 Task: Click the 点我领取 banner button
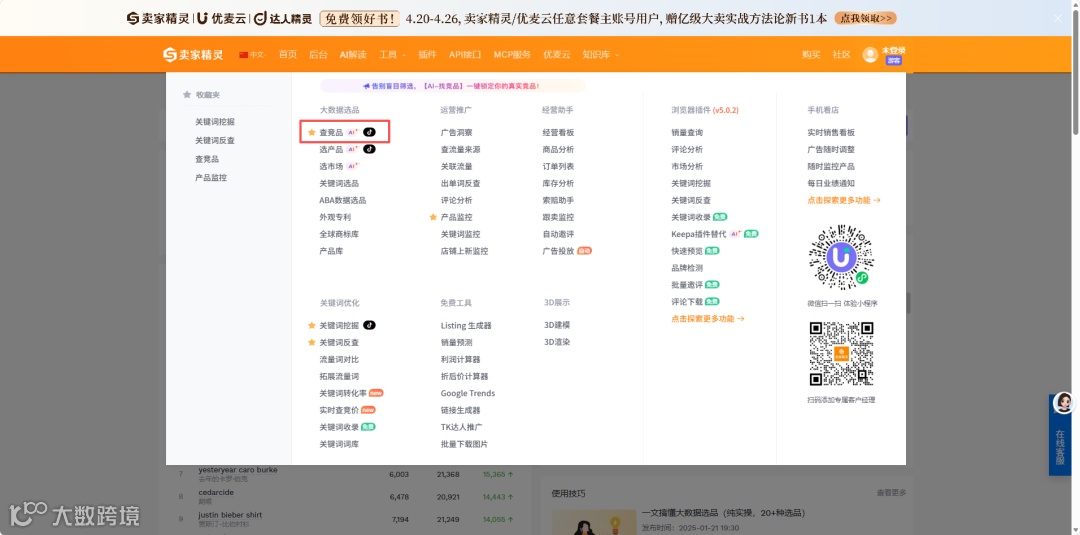point(865,19)
